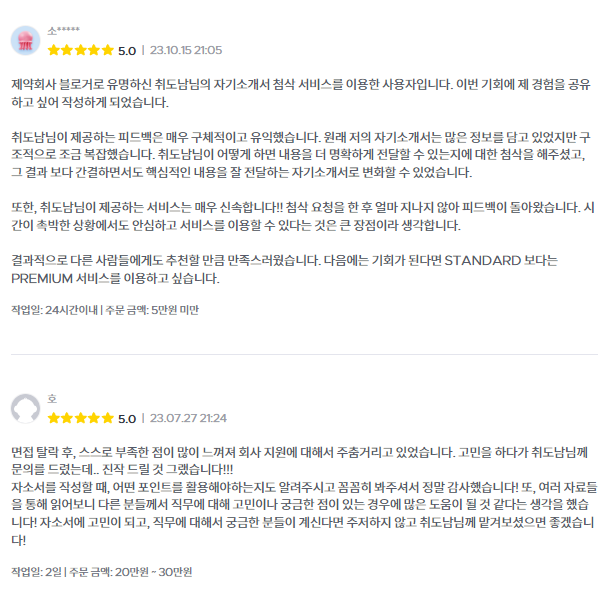
Task: Click the timestamp 23.07.27 21:24
Action: coord(188,418)
